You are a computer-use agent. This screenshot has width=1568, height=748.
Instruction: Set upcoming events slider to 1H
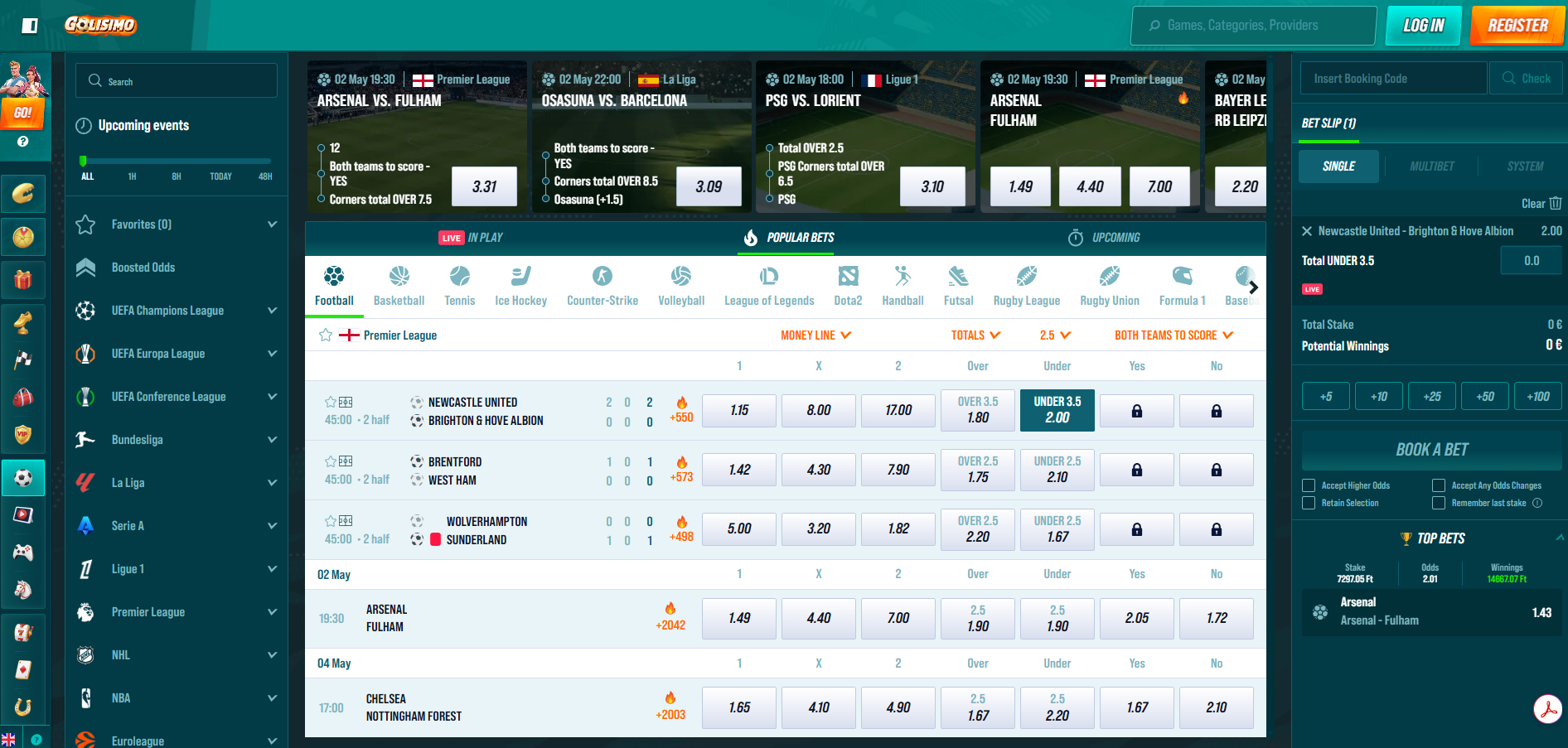point(132,176)
